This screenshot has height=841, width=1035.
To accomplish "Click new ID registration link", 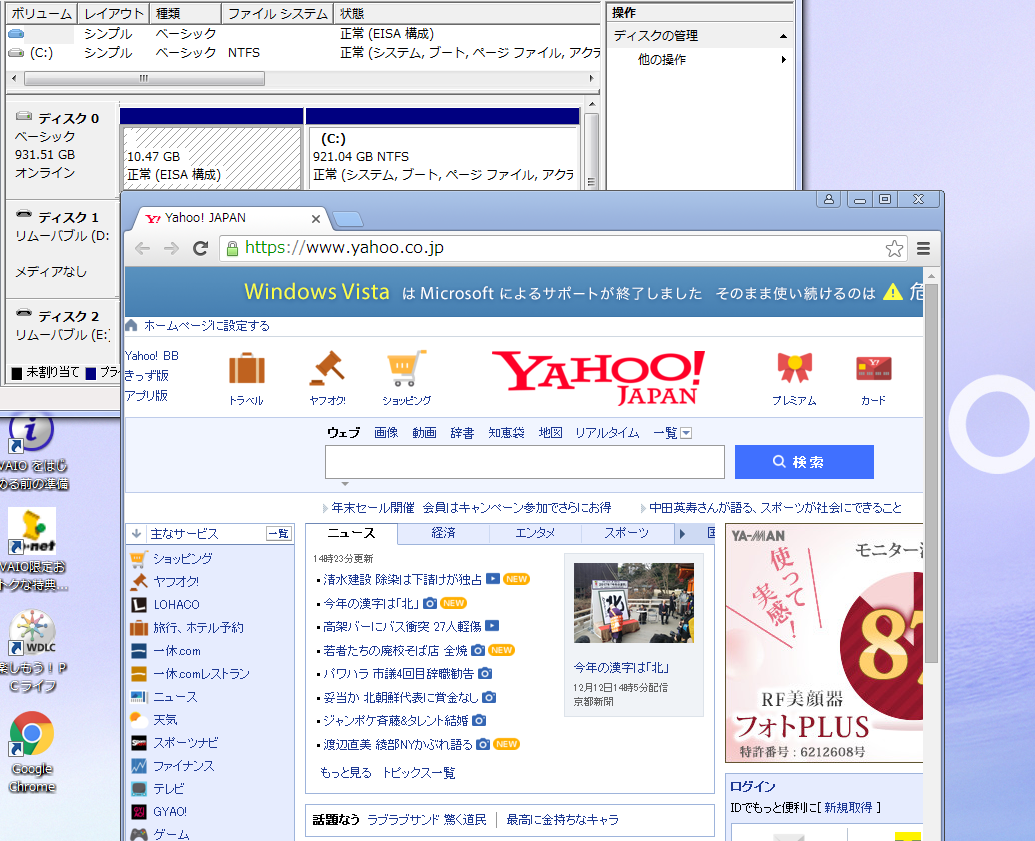I will [x=848, y=807].
